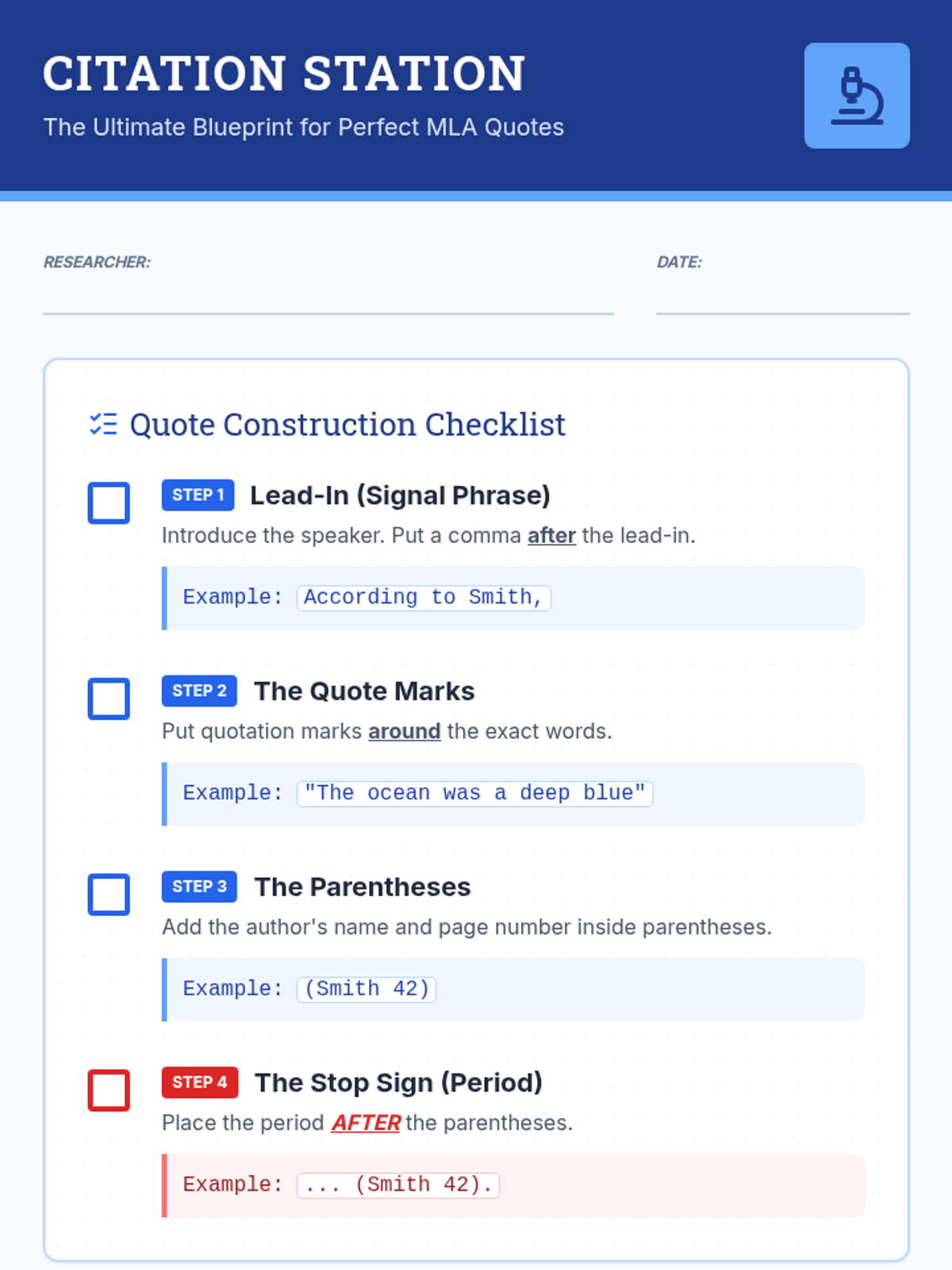Click the underlined word "after" in Step 1
952x1270 pixels.
tap(551, 536)
